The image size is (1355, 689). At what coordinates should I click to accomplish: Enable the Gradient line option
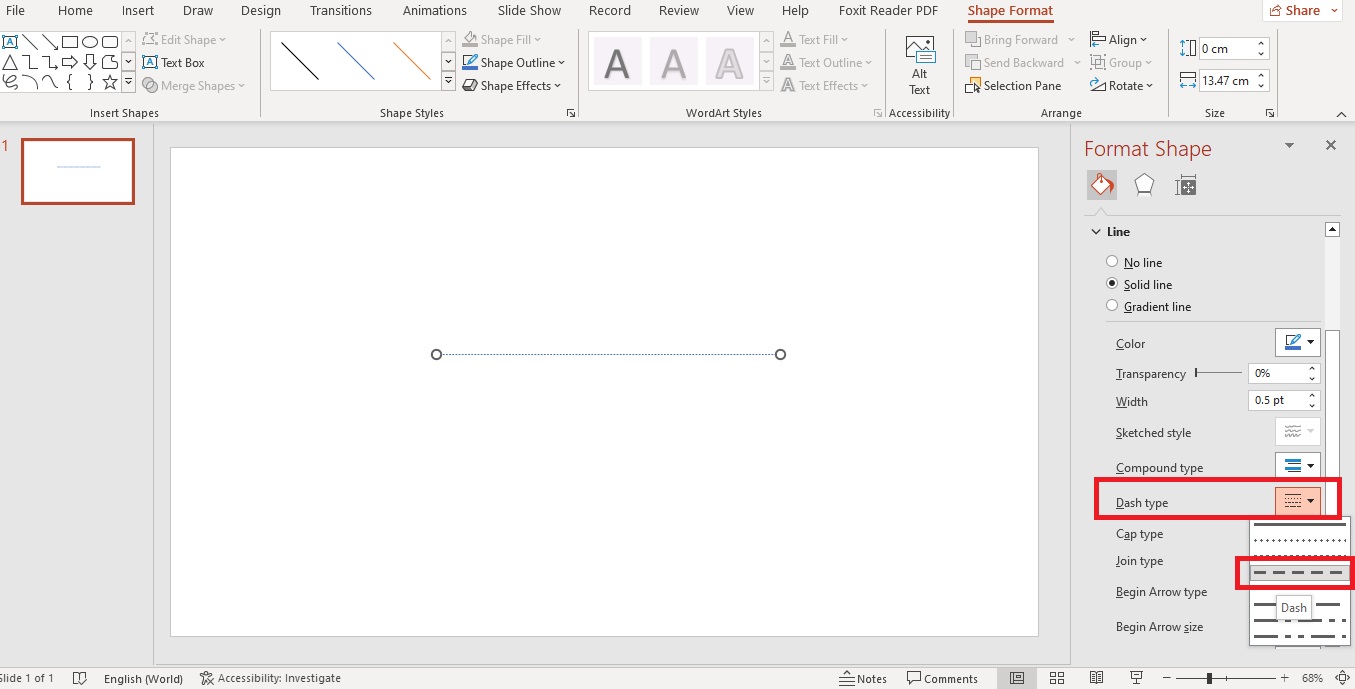tap(1111, 306)
